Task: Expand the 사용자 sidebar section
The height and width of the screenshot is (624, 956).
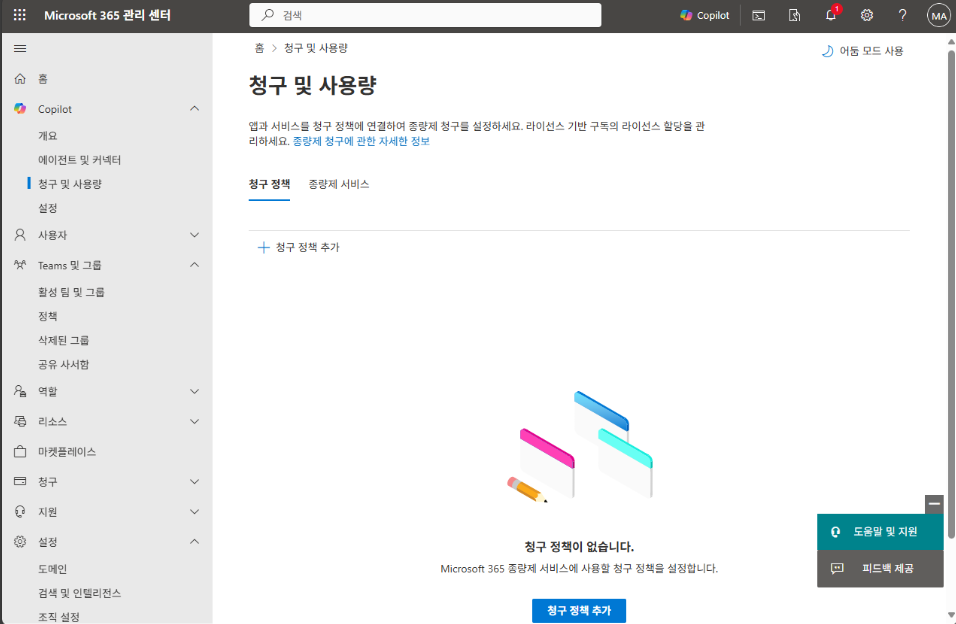Action: pyautogui.click(x=194, y=235)
